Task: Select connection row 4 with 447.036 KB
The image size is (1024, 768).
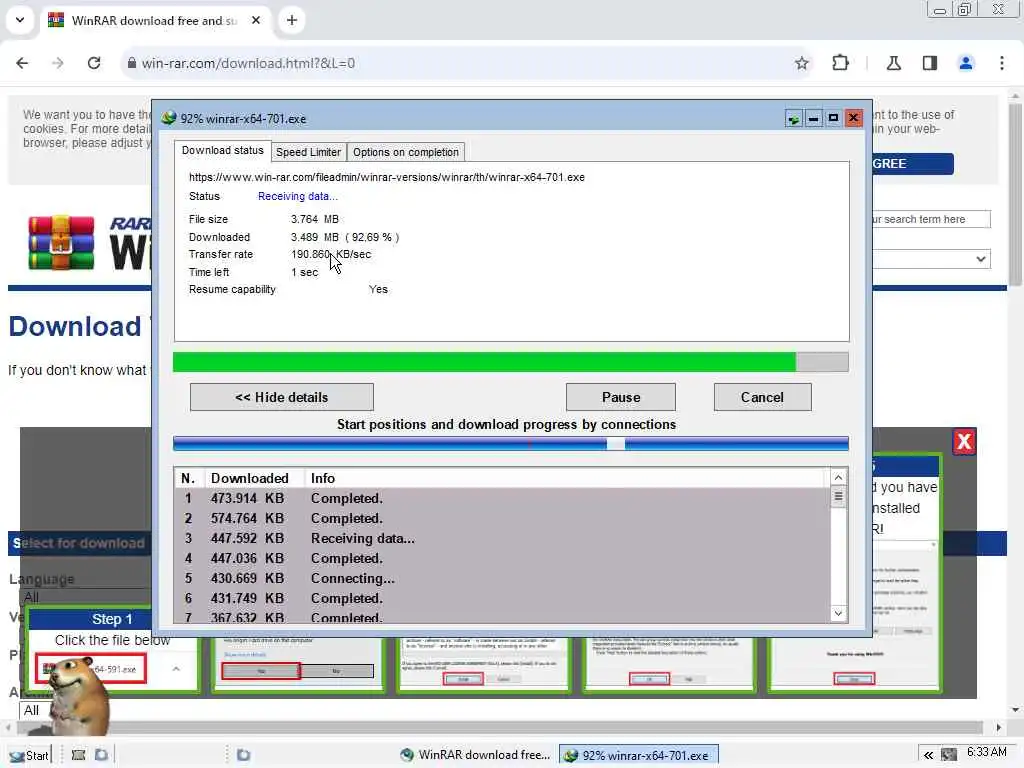Action: [502, 558]
